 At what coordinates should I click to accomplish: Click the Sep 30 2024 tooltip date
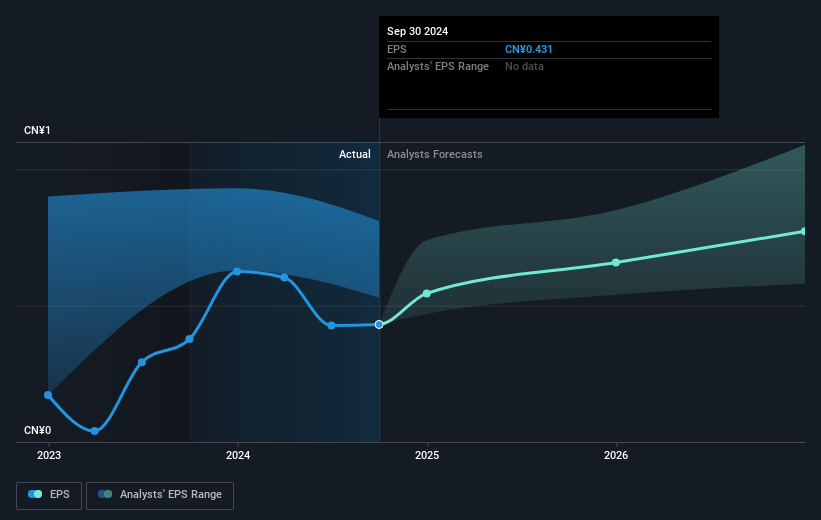pos(417,31)
